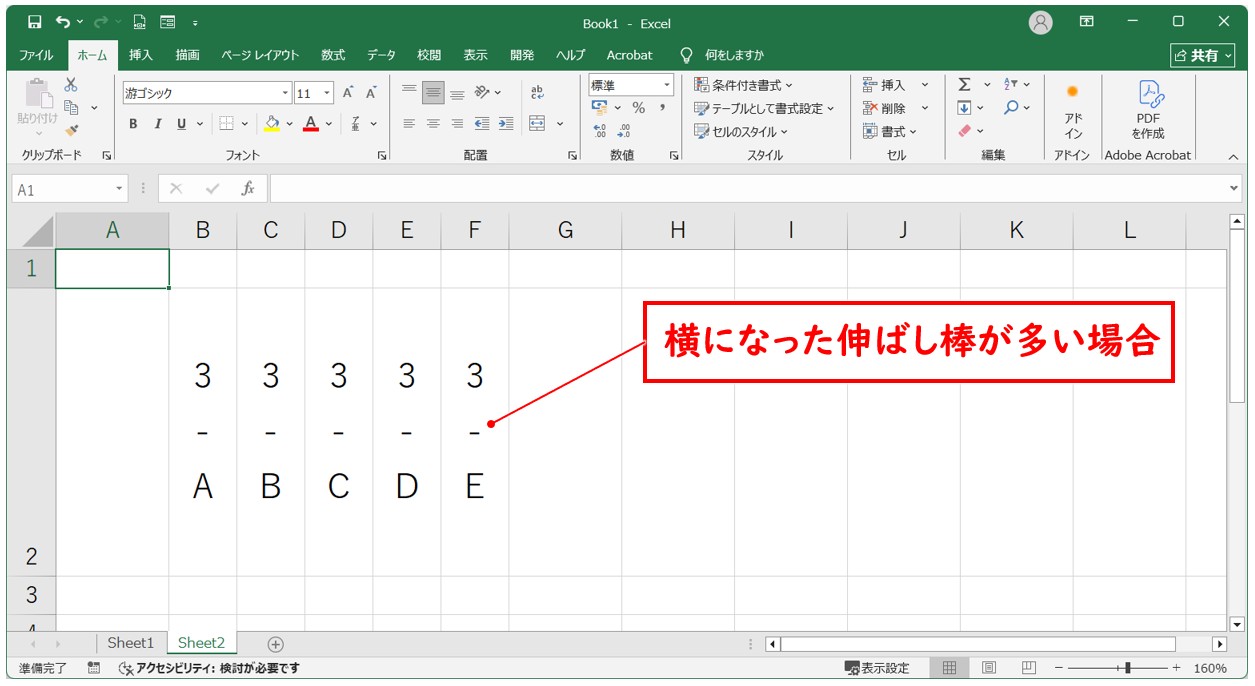Open the ファイル tab
The width and height of the screenshot is (1255, 686).
[36, 55]
